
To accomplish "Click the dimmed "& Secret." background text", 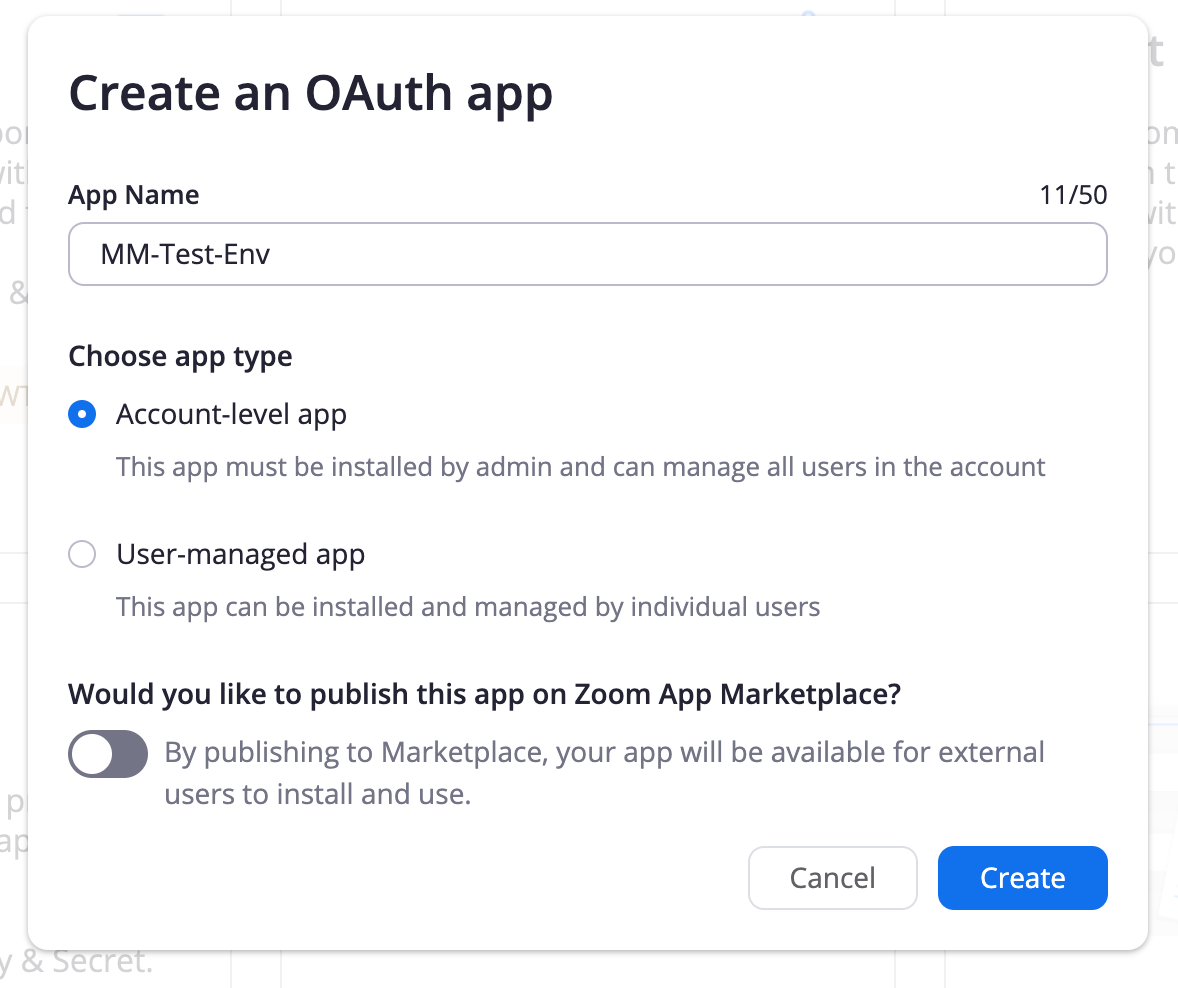I will pyautogui.click(x=90, y=962).
